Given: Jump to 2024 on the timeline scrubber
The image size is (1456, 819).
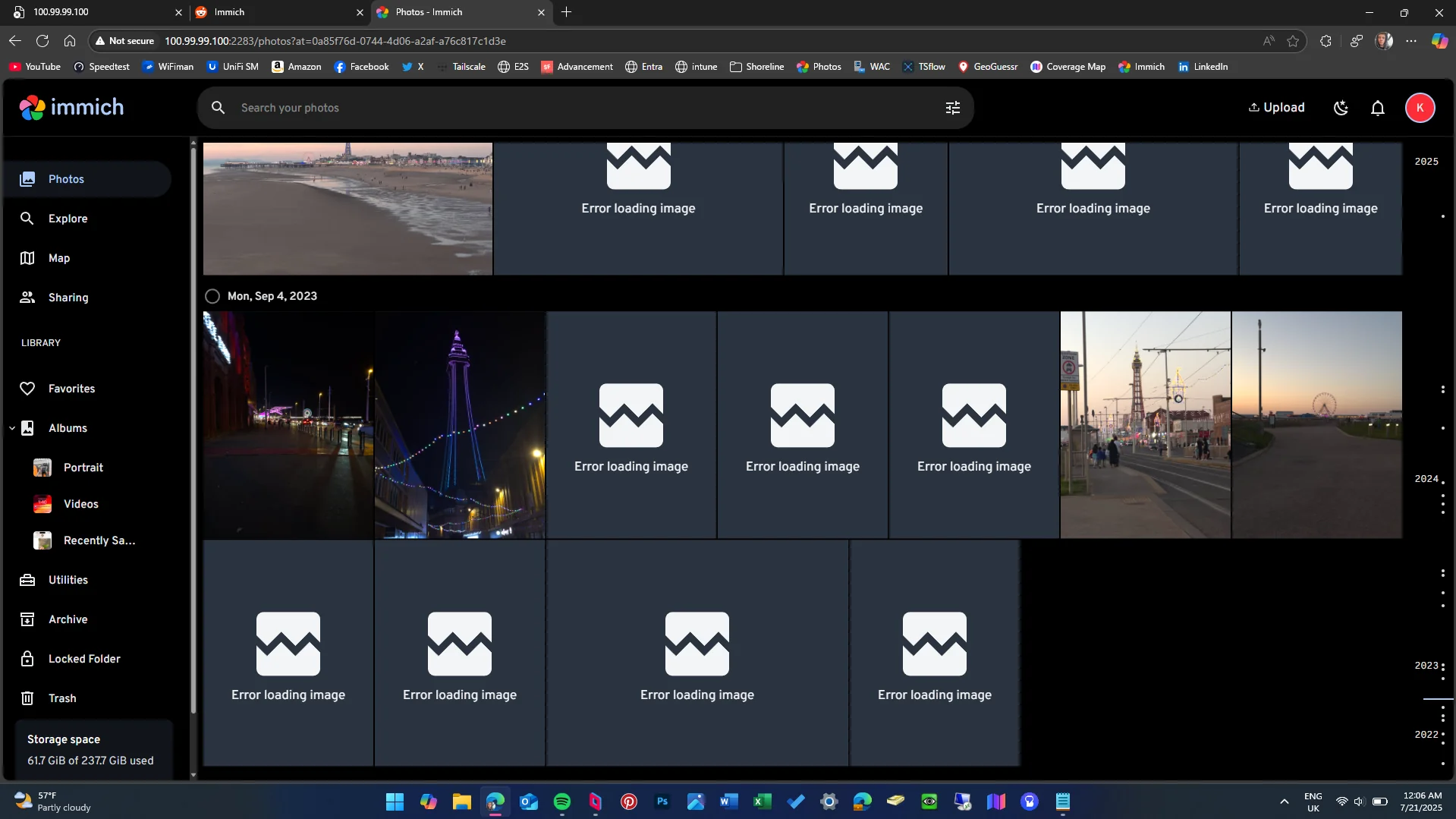Looking at the screenshot, I should coord(1426,478).
